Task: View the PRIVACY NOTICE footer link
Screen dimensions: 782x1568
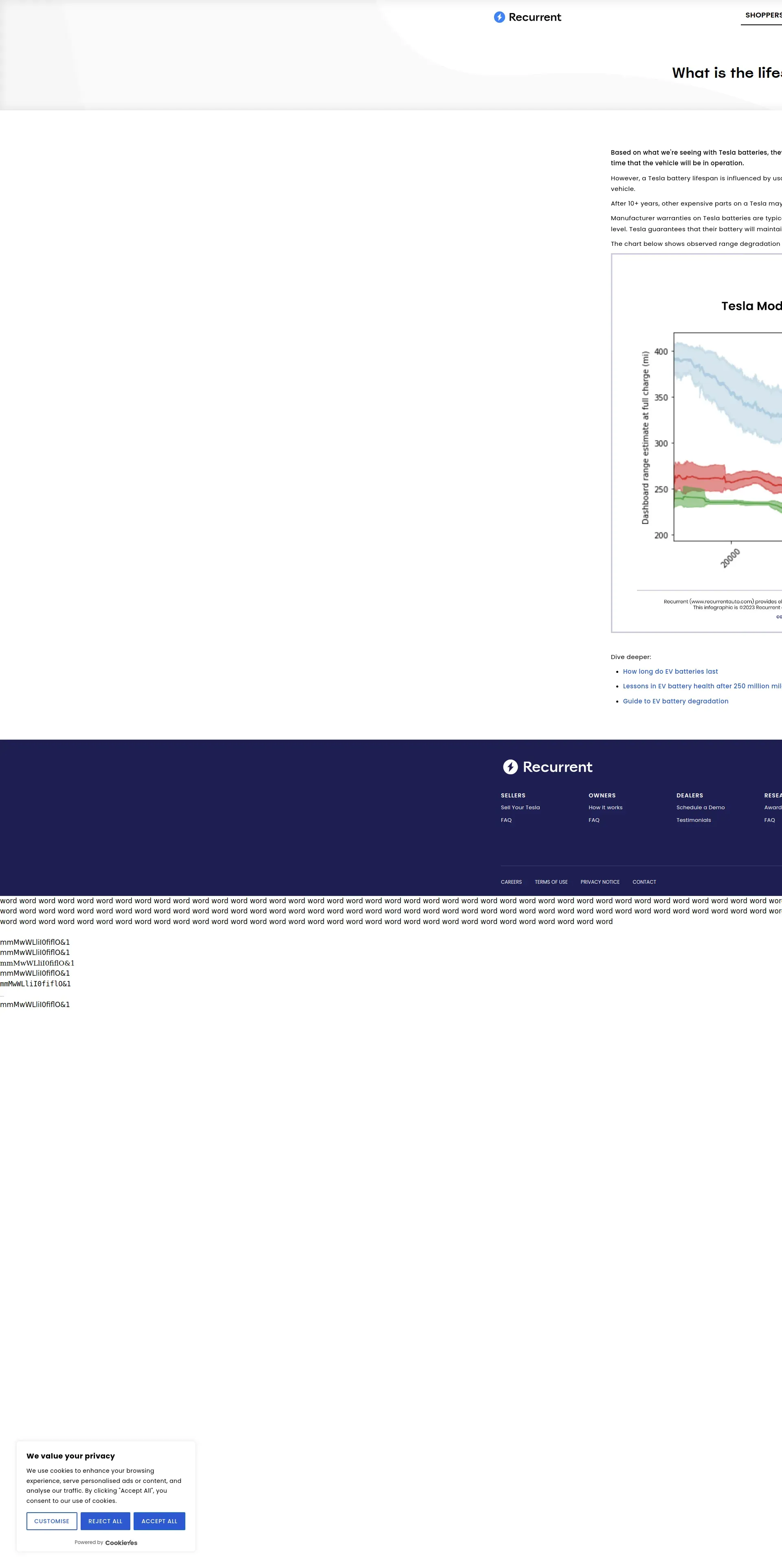Action: pyautogui.click(x=600, y=882)
